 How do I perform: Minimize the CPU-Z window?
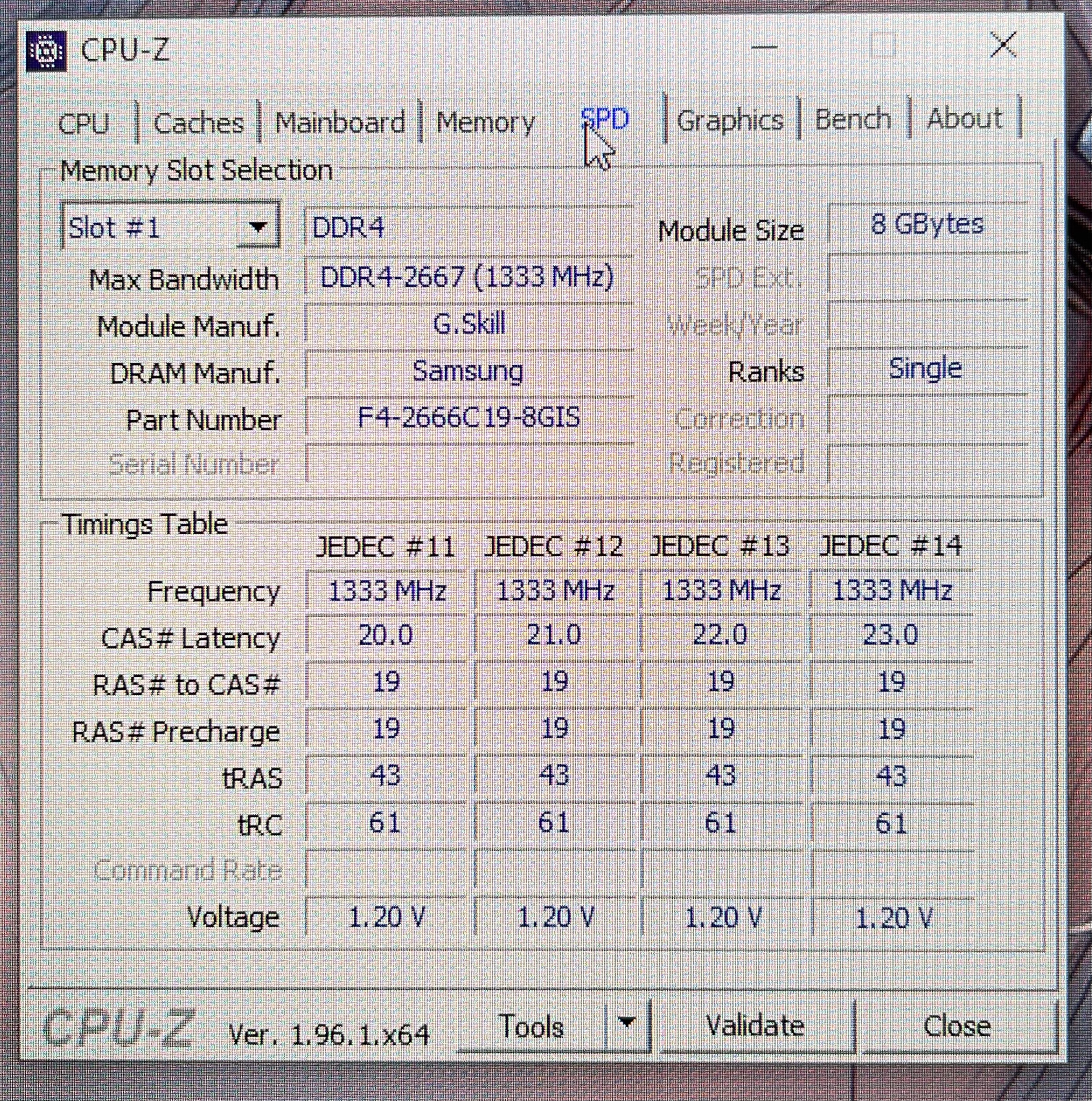pyautogui.click(x=764, y=48)
